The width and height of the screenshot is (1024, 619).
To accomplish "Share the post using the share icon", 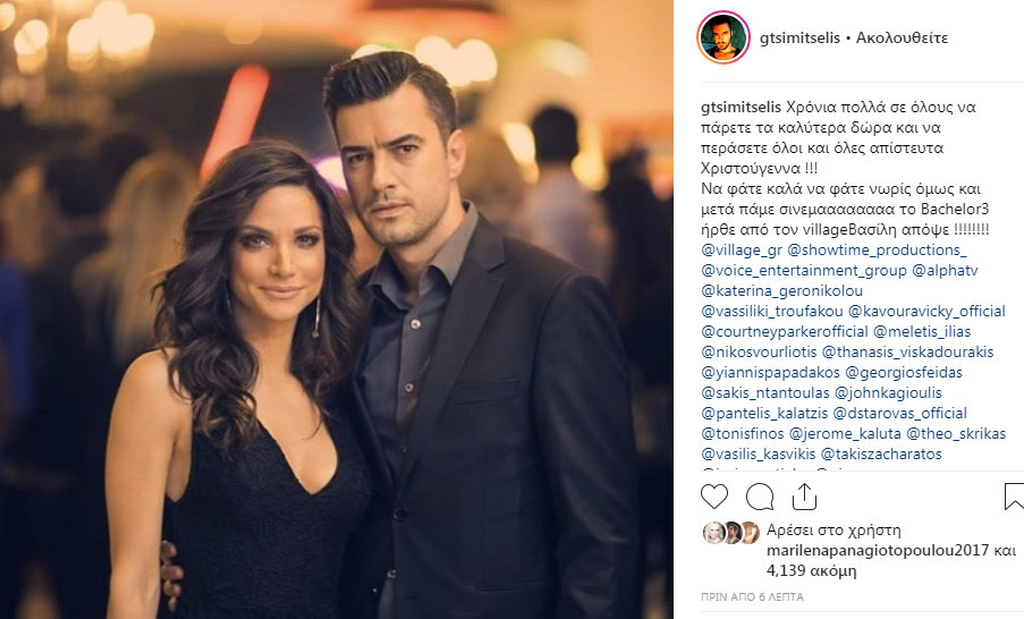I will [x=804, y=496].
